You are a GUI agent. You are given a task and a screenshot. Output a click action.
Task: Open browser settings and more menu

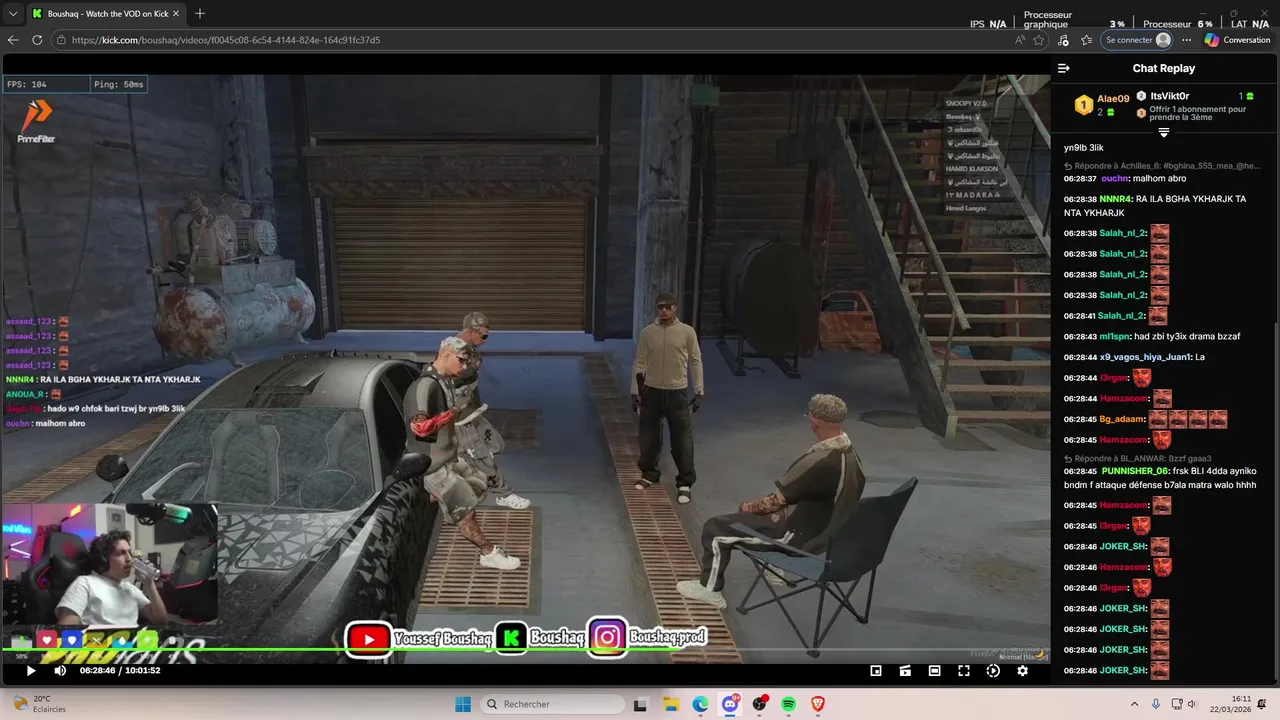pyautogui.click(x=1187, y=40)
